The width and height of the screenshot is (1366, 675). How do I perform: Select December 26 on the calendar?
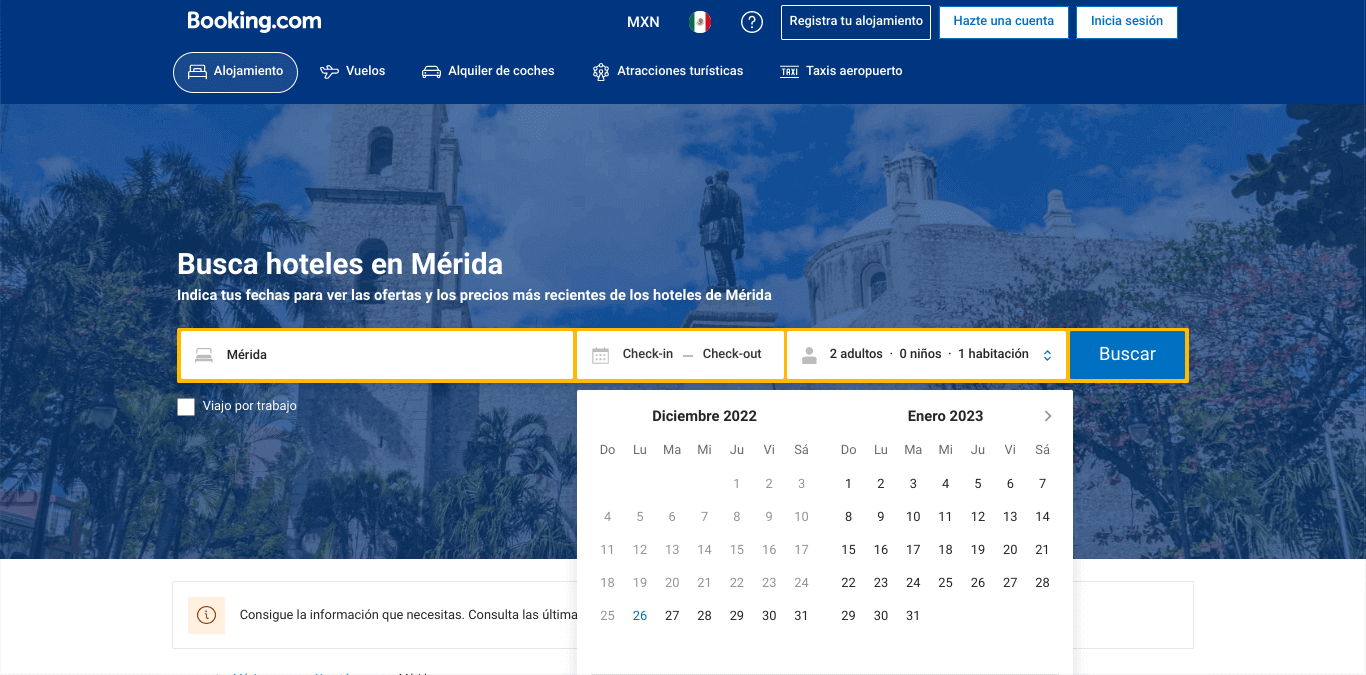click(639, 615)
